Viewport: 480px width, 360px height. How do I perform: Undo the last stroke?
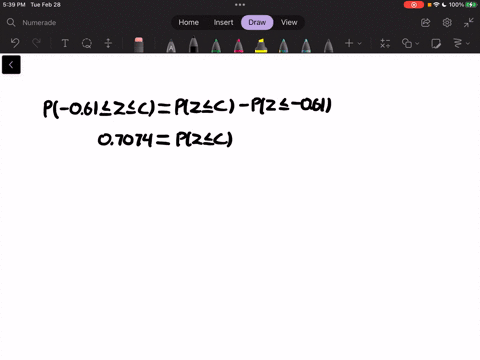[x=15, y=43]
